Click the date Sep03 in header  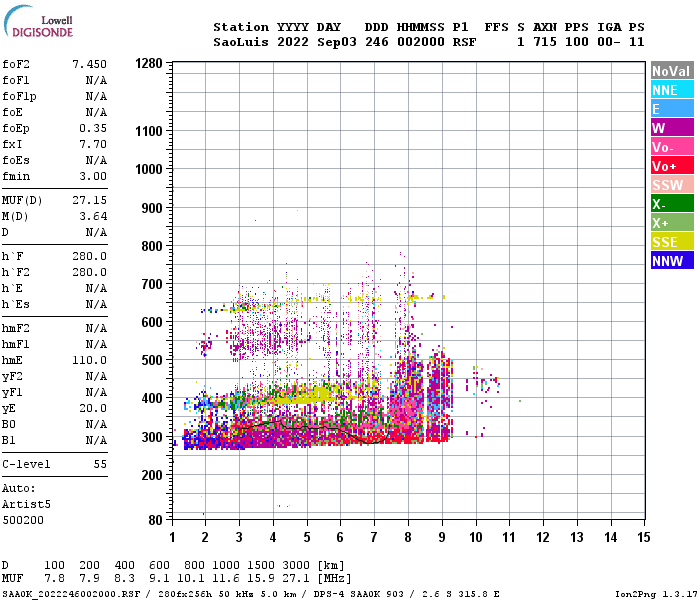[337, 42]
